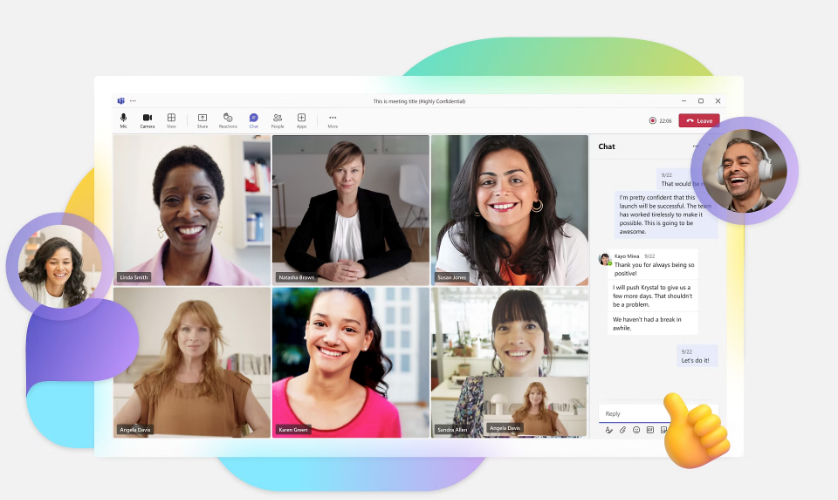Mute the microphone in toolbar
The height and width of the screenshot is (500, 838).
(x=123, y=119)
